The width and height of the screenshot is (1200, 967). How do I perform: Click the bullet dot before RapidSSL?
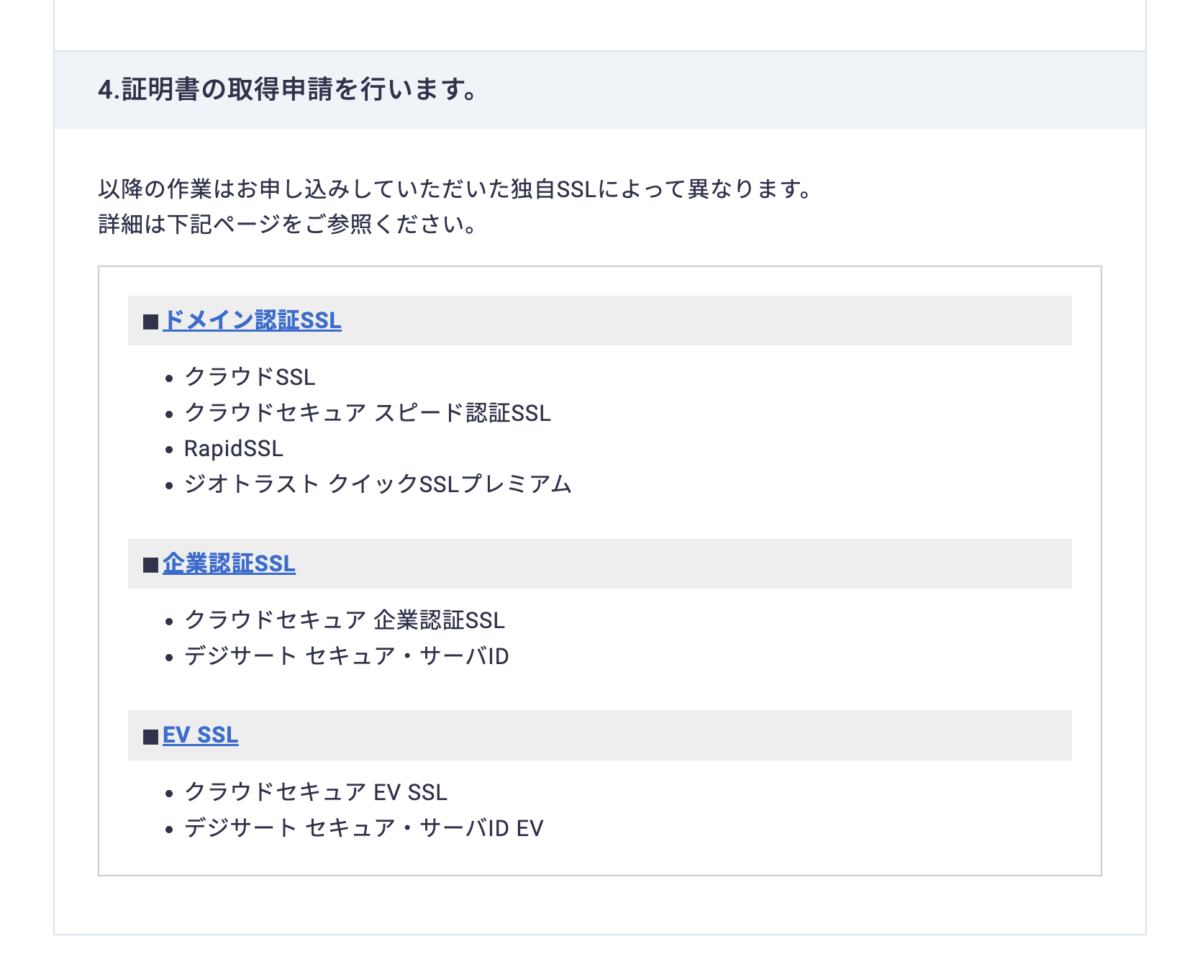pyautogui.click(x=170, y=450)
